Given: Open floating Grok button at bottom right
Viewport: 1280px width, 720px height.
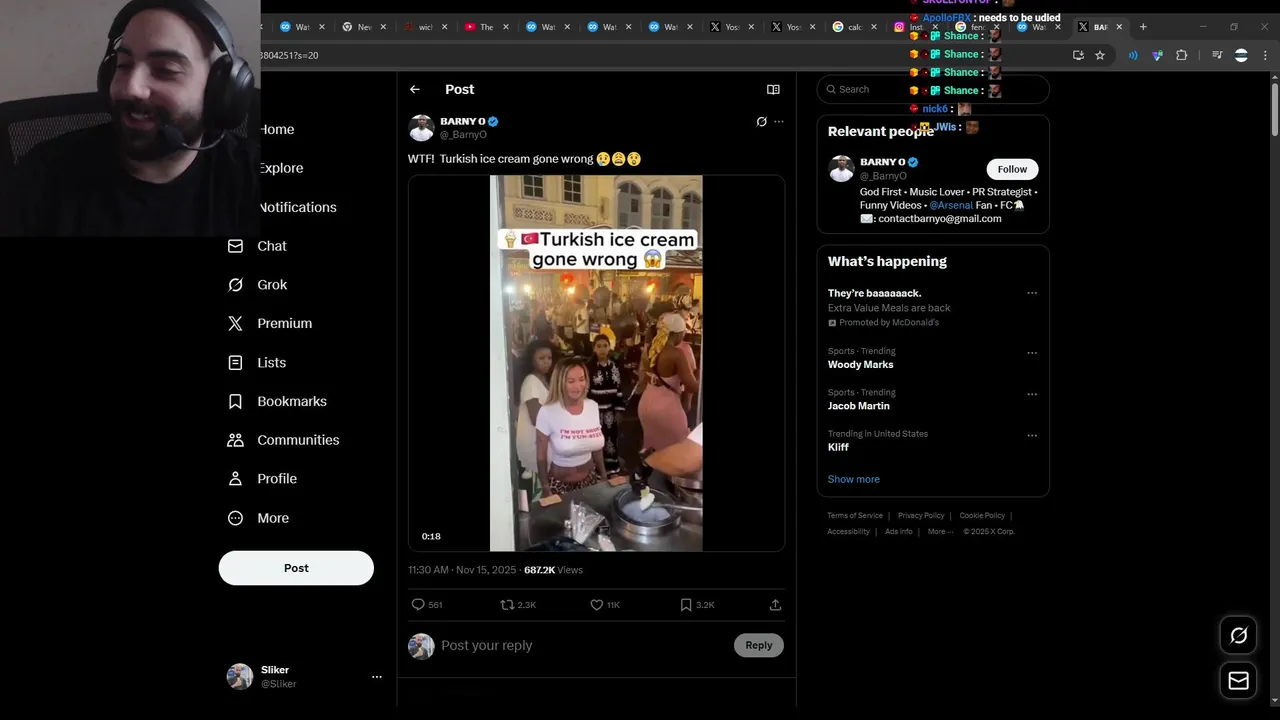Looking at the screenshot, I should click(x=1239, y=636).
